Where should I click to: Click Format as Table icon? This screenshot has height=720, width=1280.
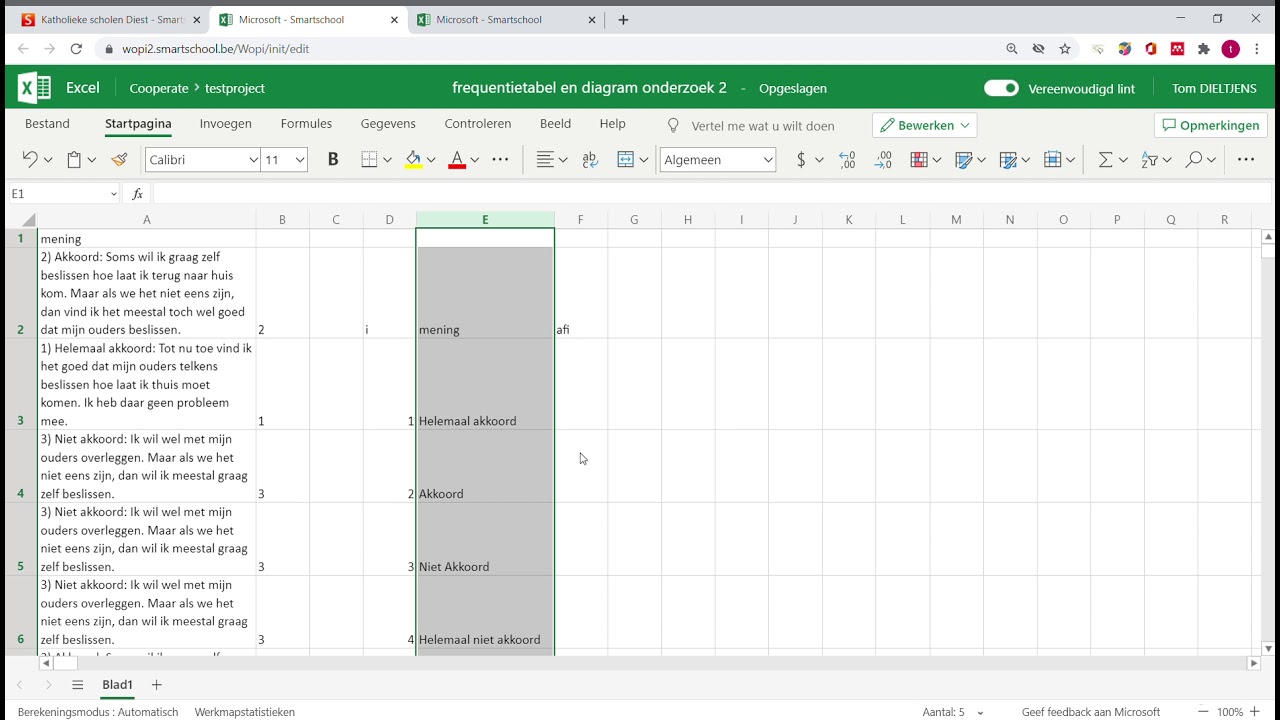coord(964,160)
